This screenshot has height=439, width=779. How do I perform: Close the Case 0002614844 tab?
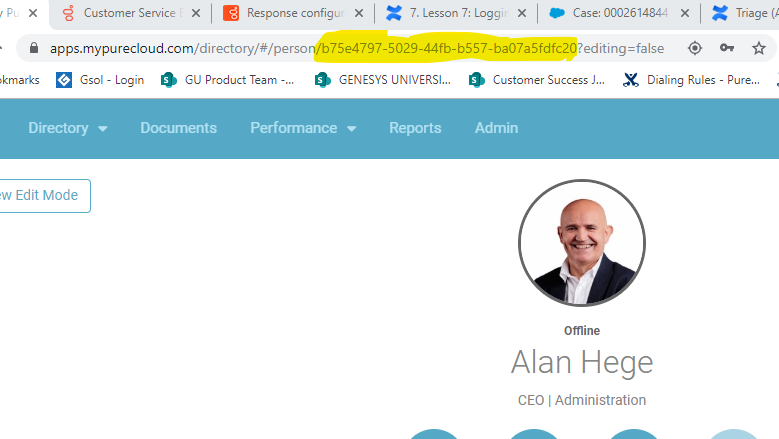[685, 13]
